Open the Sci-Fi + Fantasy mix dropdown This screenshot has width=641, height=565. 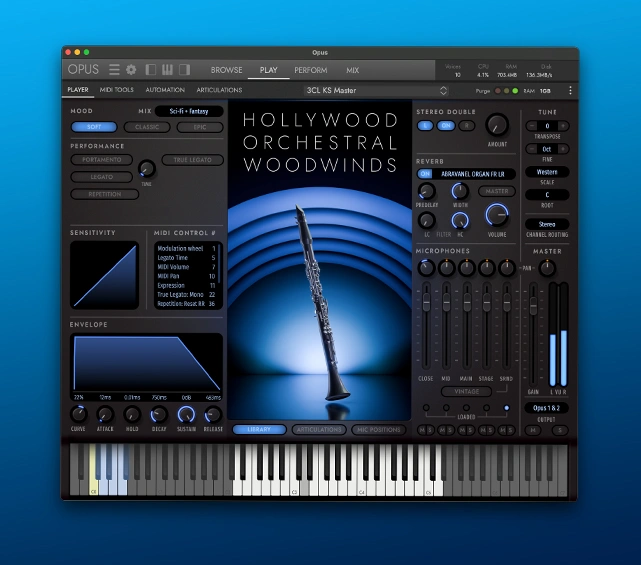(189, 111)
